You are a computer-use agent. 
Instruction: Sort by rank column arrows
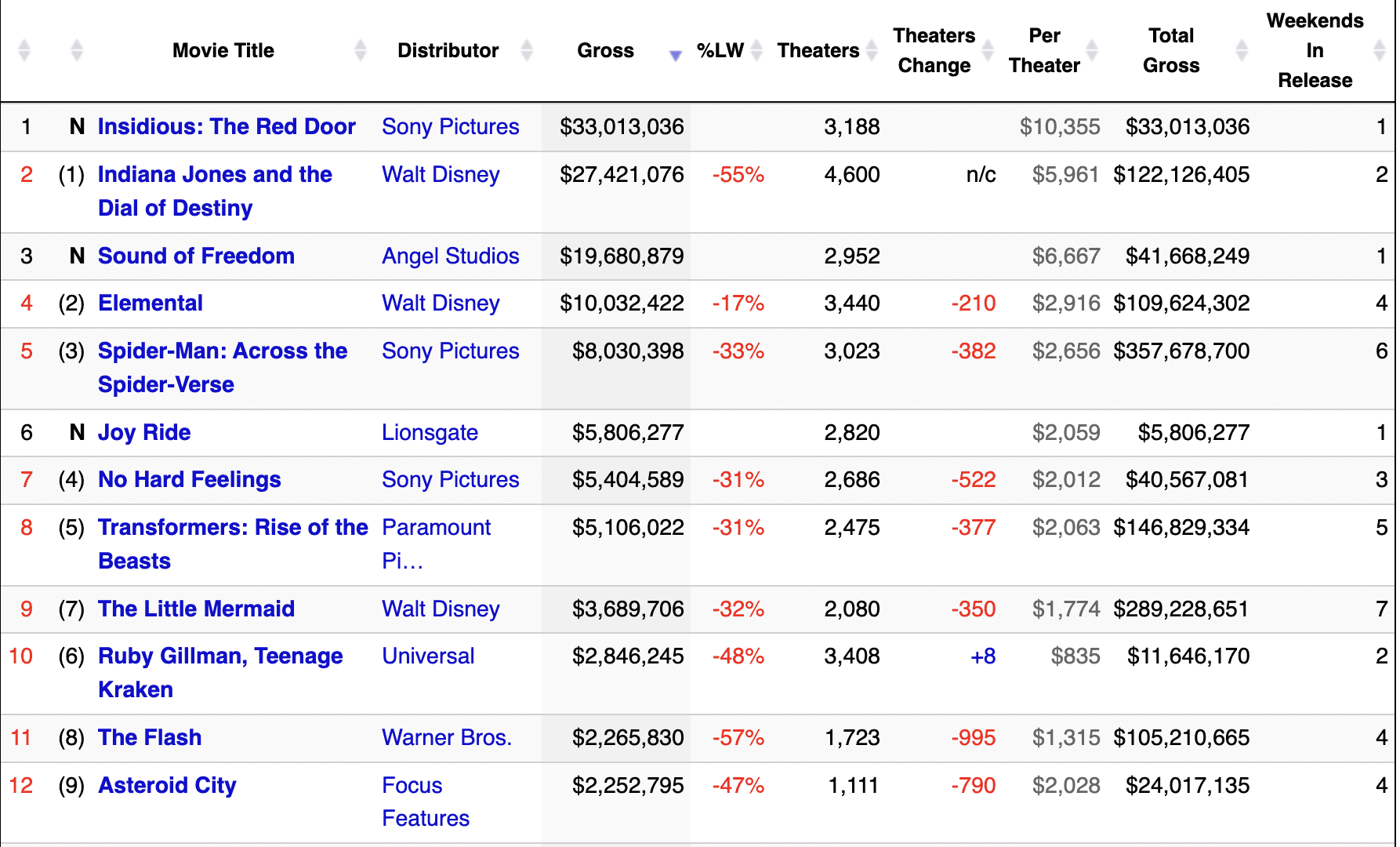pyautogui.click(x=24, y=50)
